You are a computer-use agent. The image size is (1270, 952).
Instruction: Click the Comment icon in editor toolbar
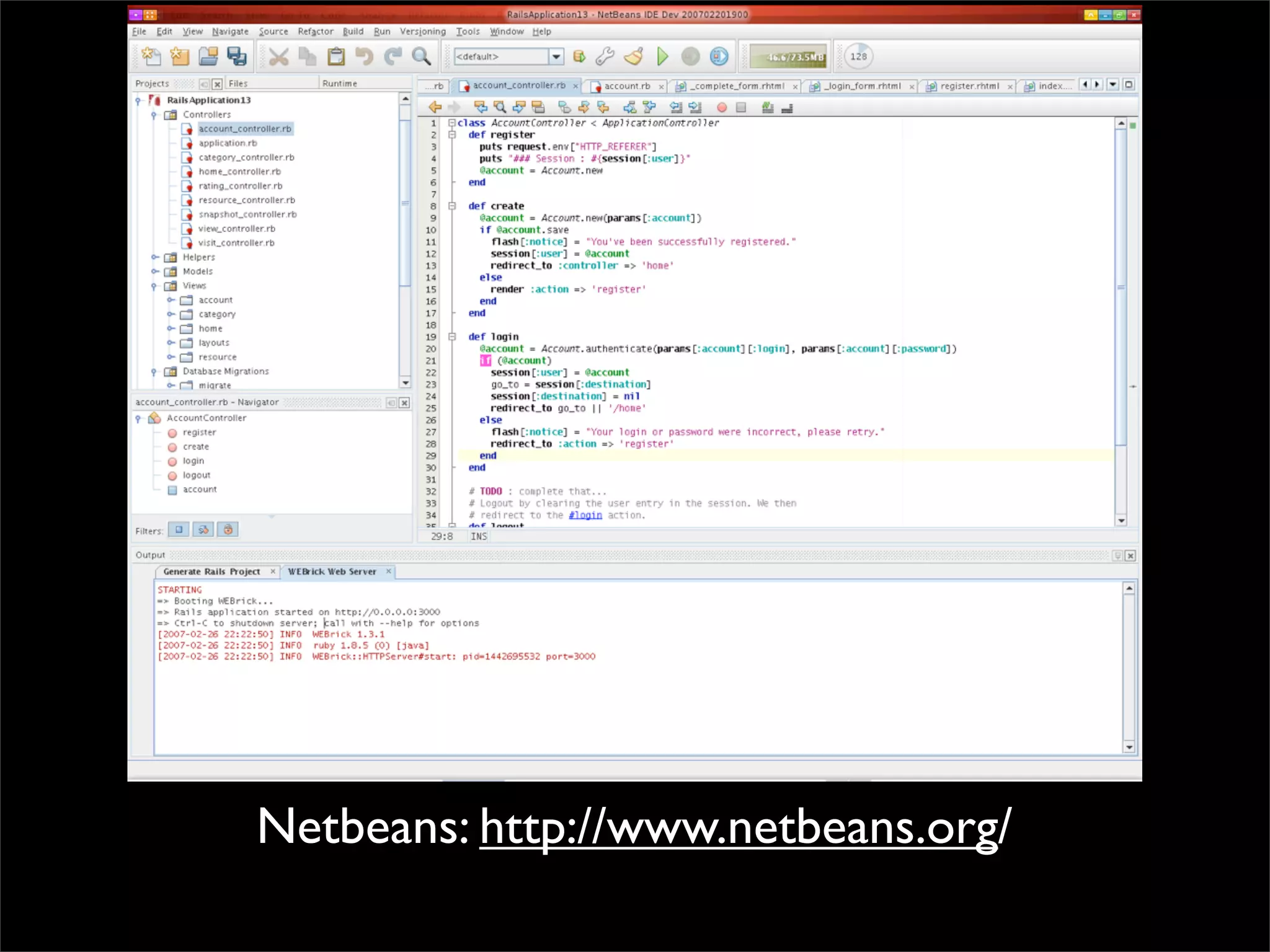tap(768, 107)
